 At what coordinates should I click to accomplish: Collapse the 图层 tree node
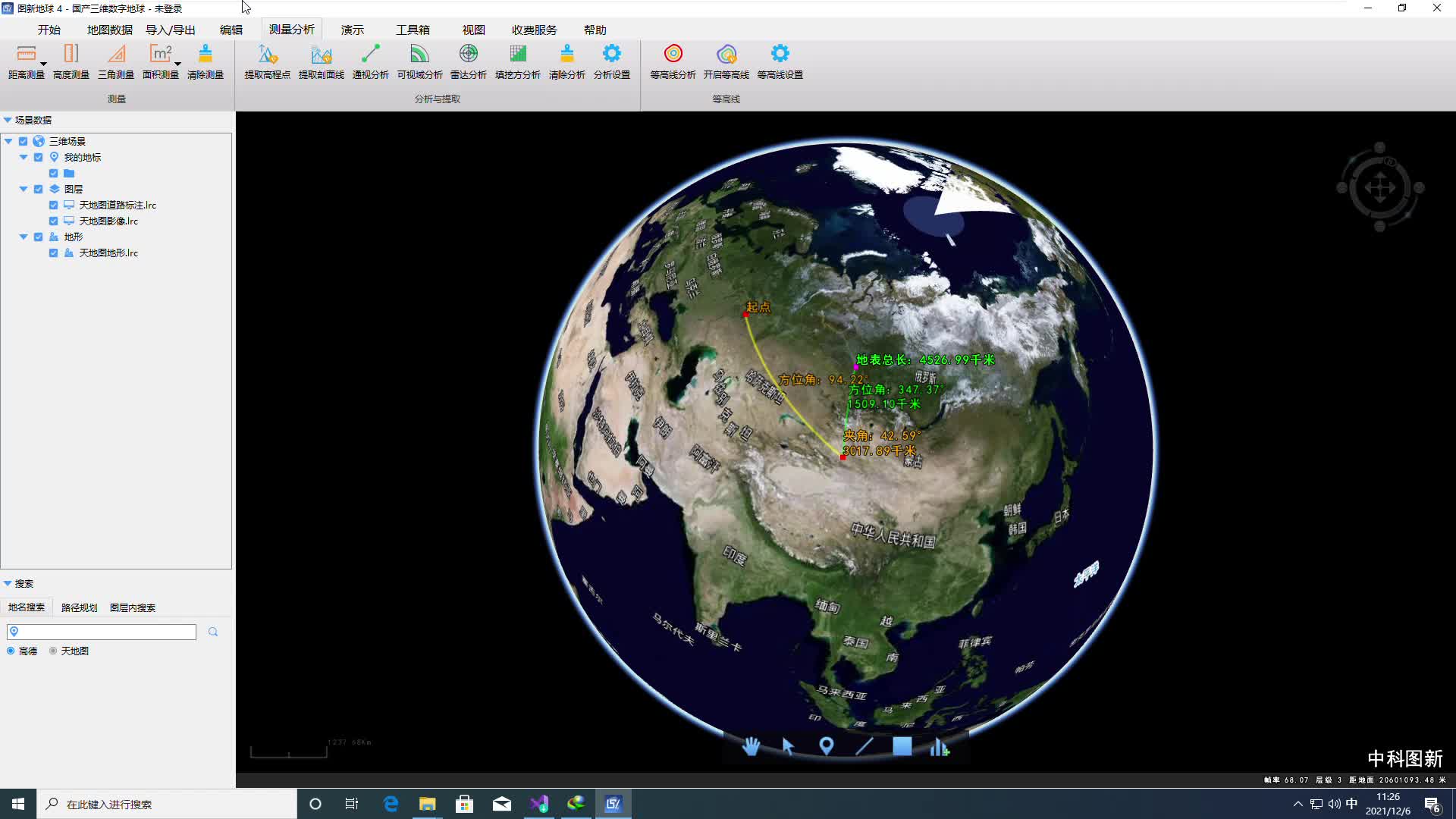(24, 190)
